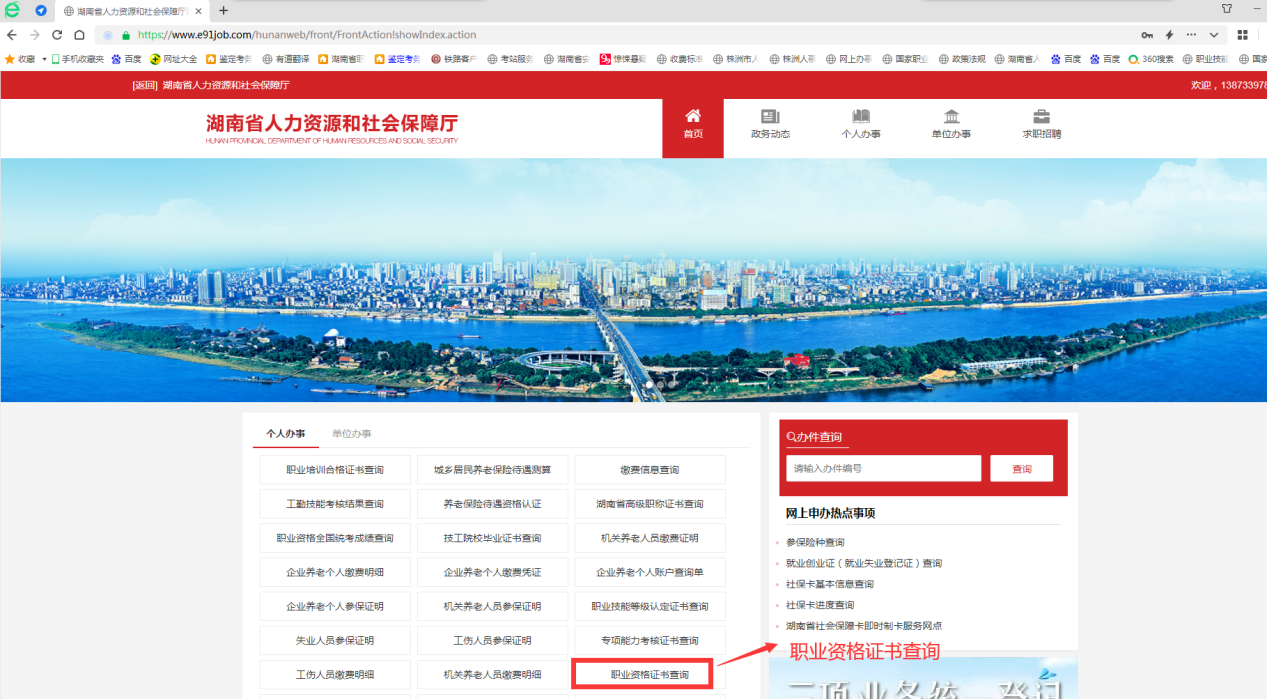This screenshot has width=1267, height=699.
Task: Open the 求职招聘 briefcase icon
Action: coord(1041,117)
